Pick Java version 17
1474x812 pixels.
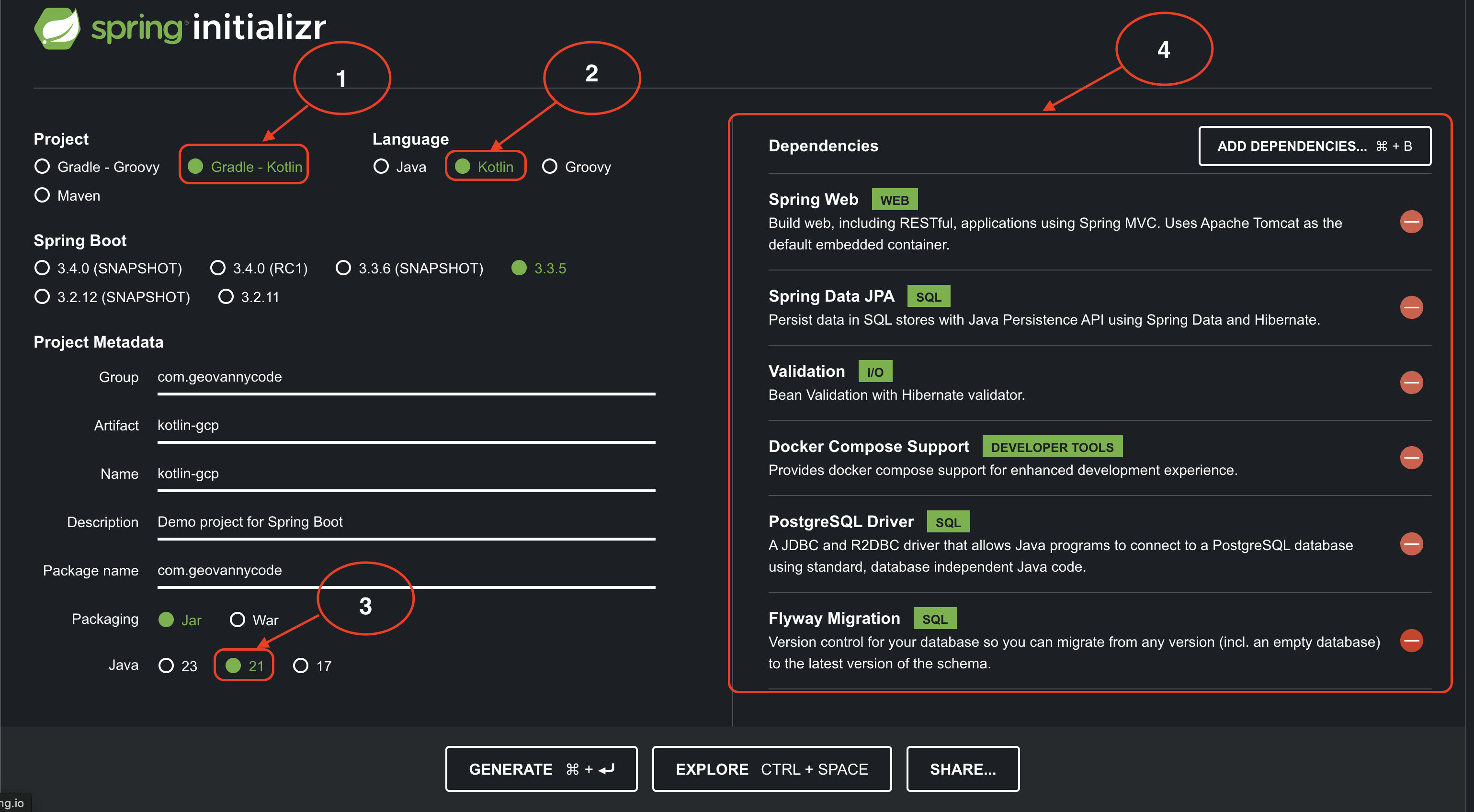click(301, 665)
